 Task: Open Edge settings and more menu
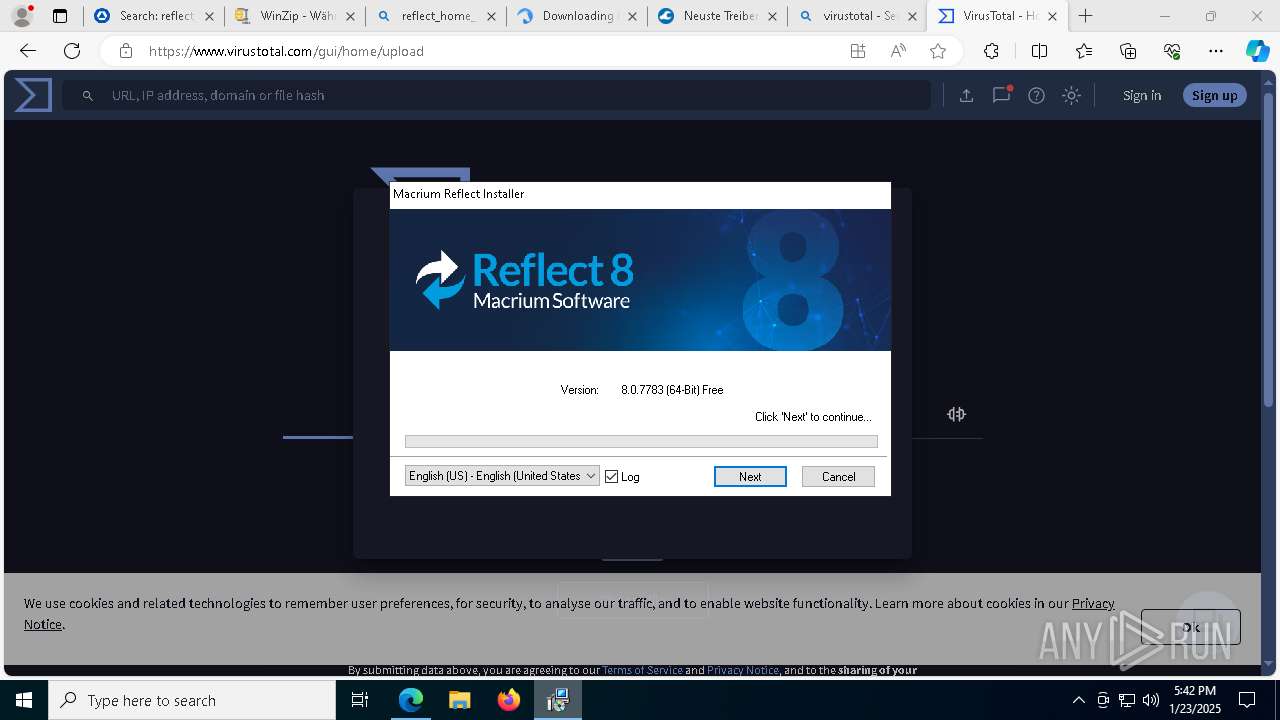[1216, 51]
